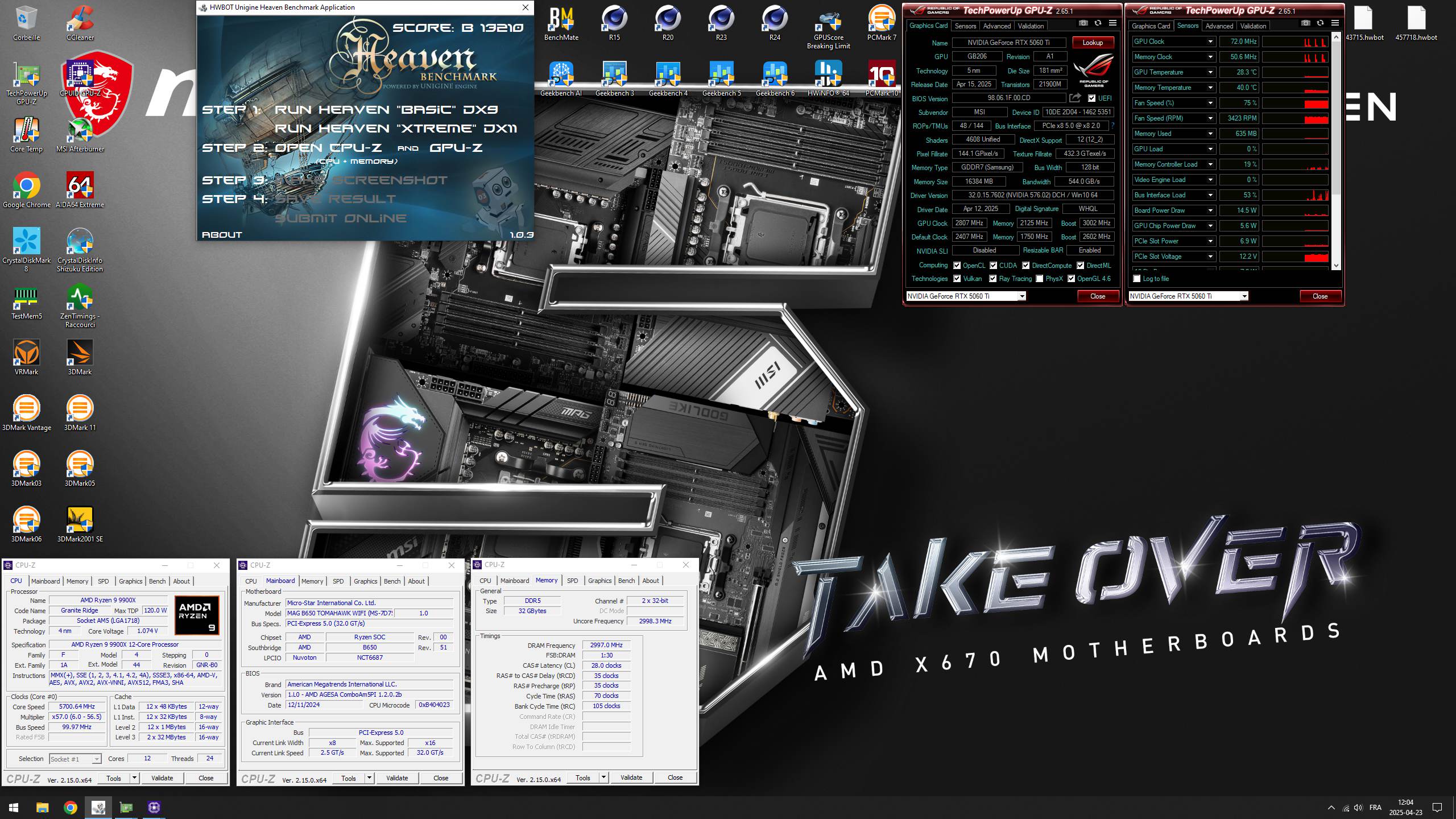Click Close in CPU-Z Memory window
The width and height of the screenshot is (1456, 819).
pyautogui.click(x=675, y=777)
